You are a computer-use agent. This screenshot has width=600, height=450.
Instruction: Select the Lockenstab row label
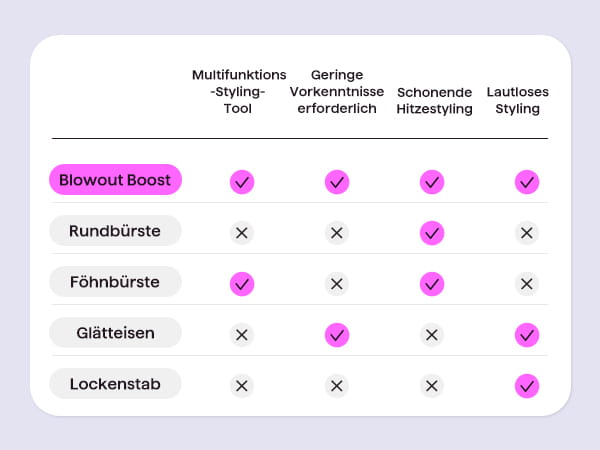click(115, 383)
